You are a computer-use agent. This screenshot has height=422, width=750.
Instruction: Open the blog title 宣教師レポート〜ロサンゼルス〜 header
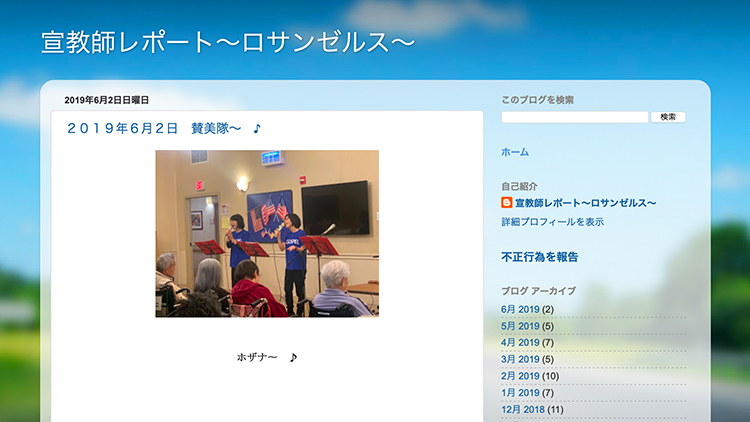click(228, 43)
